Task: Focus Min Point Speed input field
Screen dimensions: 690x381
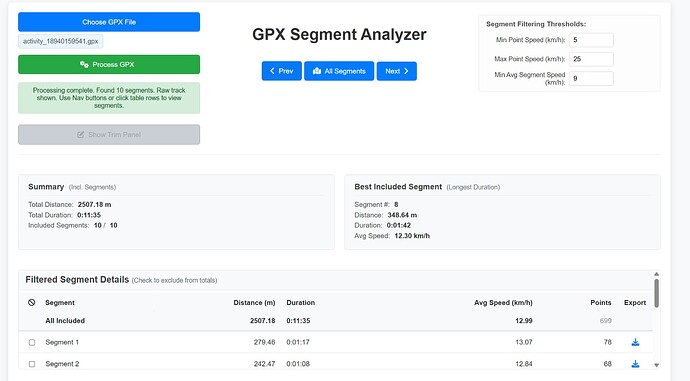Action: (x=591, y=40)
